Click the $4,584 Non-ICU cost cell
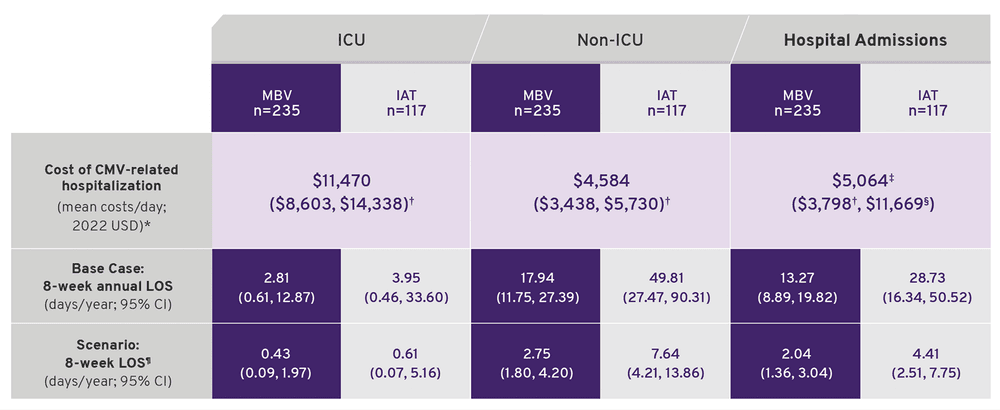This screenshot has height=410, width=1000. click(x=601, y=192)
